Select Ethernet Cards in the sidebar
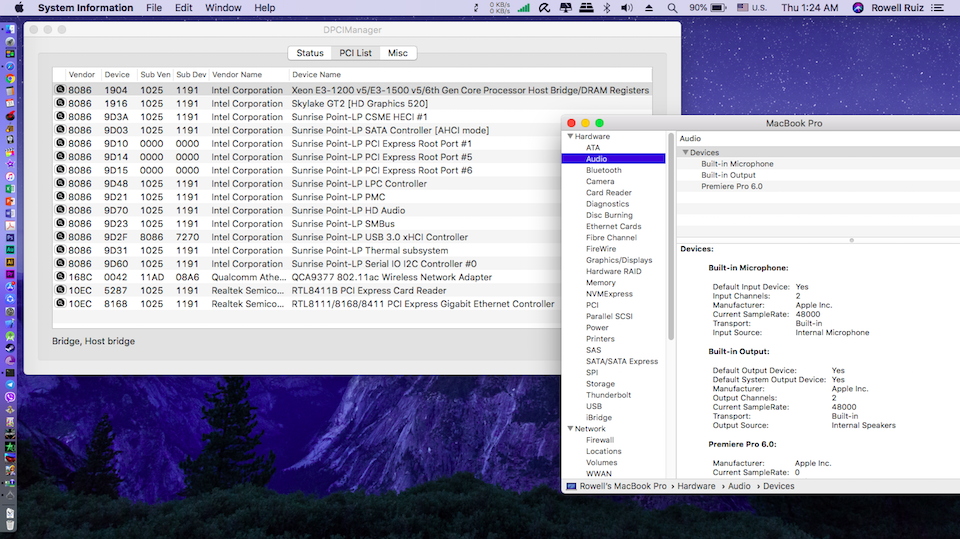The height and width of the screenshot is (539, 960). tap(613, 226)
